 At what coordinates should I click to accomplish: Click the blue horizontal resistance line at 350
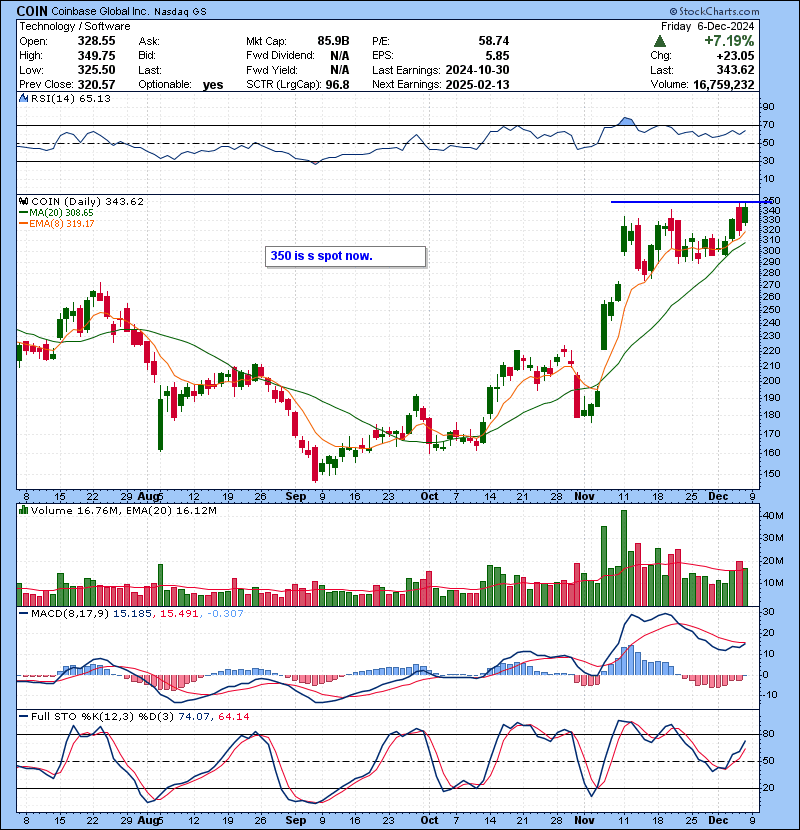(691, 202)
